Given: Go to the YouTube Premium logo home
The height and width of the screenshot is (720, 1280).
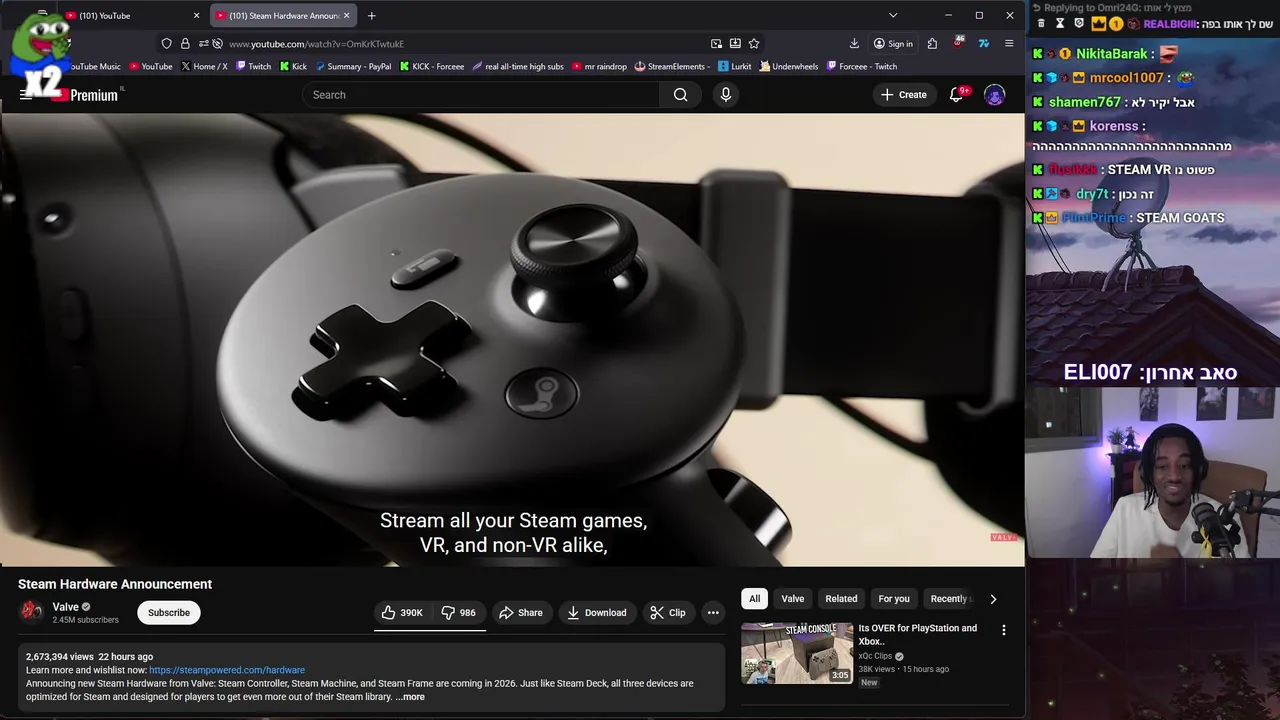Looking at the screenshot, I should point(84,95).
